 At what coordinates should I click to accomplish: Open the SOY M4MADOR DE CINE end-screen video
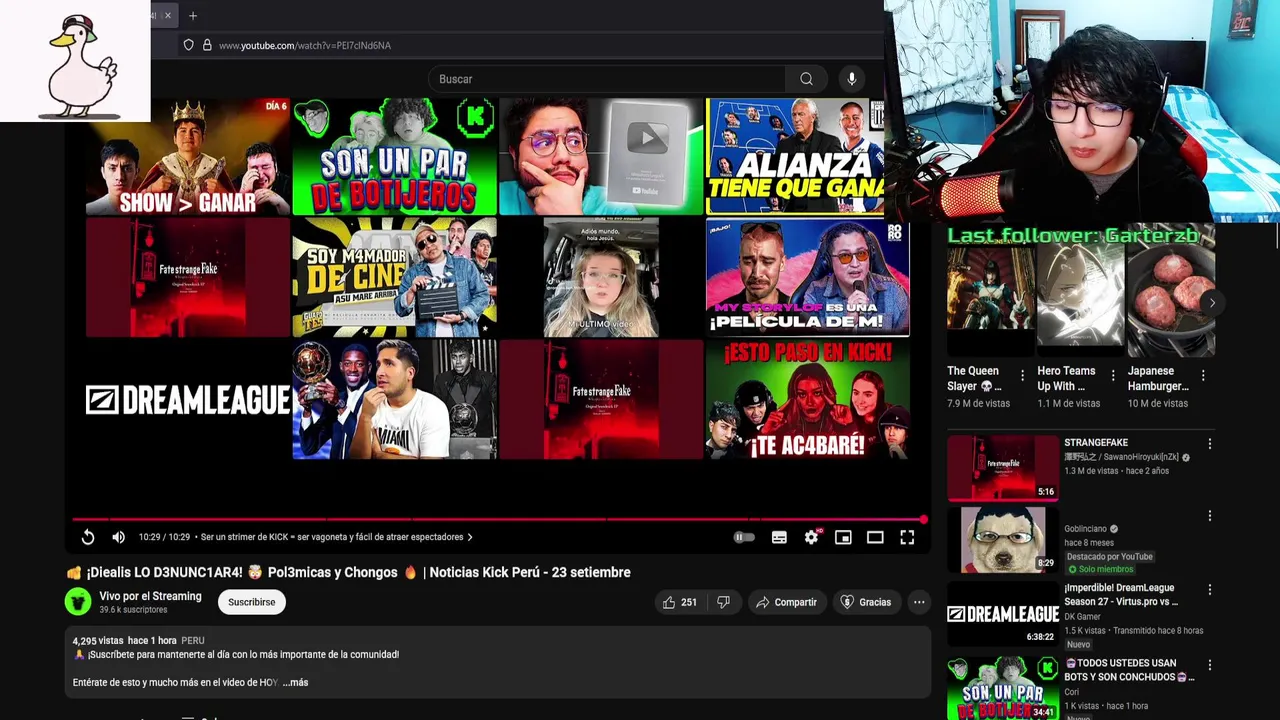click(394, 278)
